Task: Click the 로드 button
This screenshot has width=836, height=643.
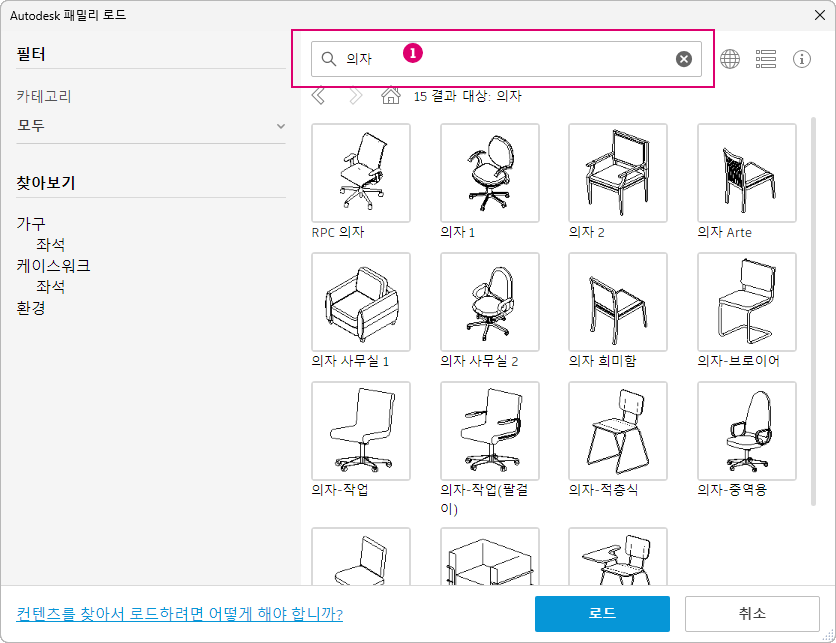Action: [x=602, y=614]
